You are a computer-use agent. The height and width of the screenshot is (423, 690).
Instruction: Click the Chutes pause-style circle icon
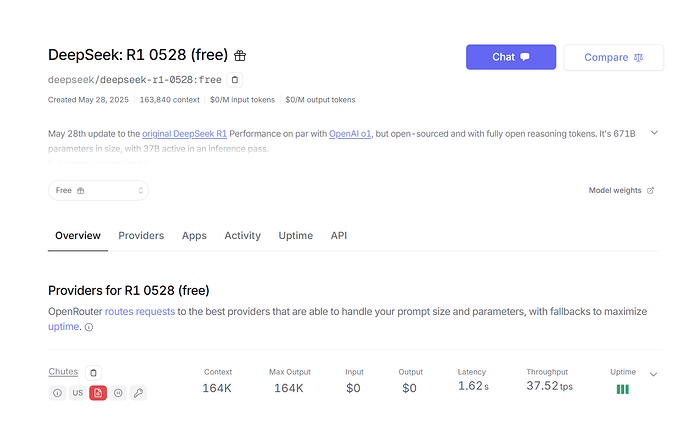(118, 393)
